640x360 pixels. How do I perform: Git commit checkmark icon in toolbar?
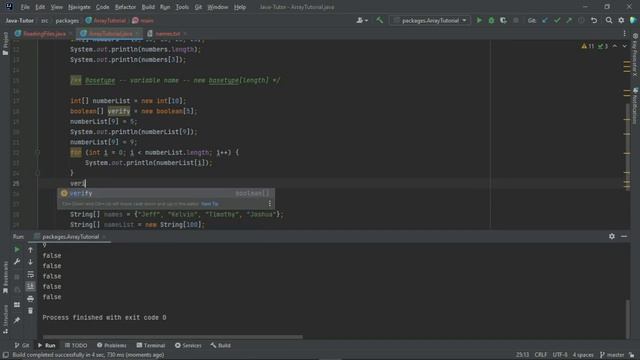click(x=557, y=20)
